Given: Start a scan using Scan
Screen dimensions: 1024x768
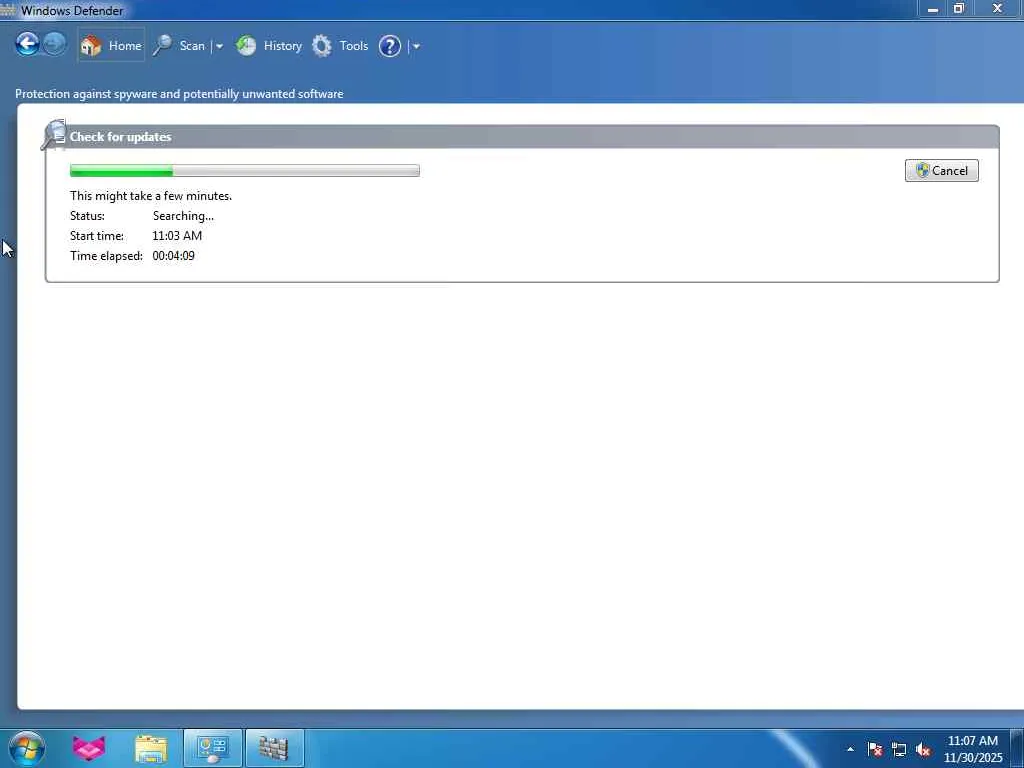Looking at the screenshot, I should pos(180,46).
